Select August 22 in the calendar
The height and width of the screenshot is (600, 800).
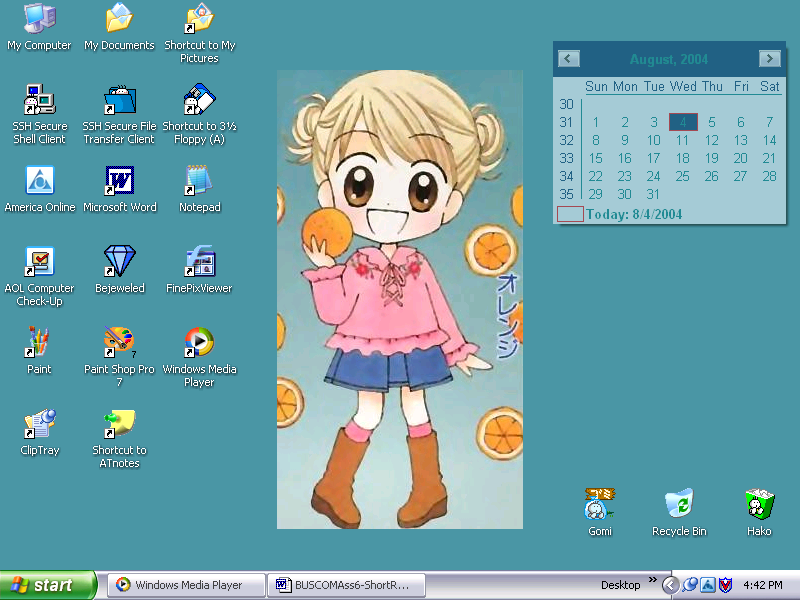[x=595, y=176]
